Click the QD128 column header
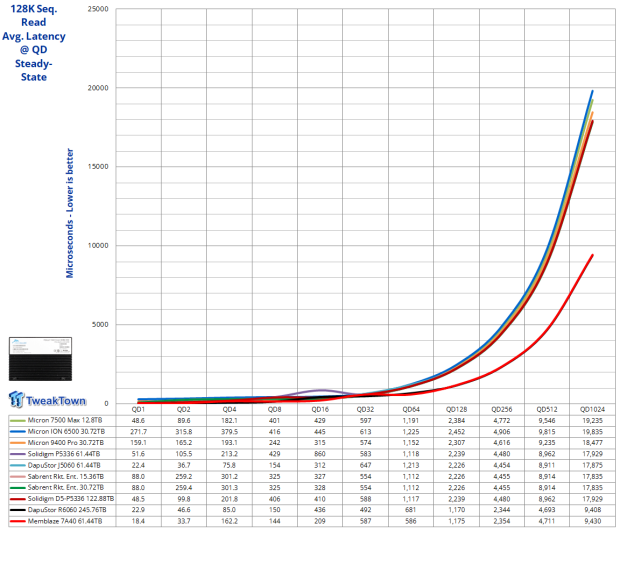Viewport: 620px width, 568px height. coord(456,409)
